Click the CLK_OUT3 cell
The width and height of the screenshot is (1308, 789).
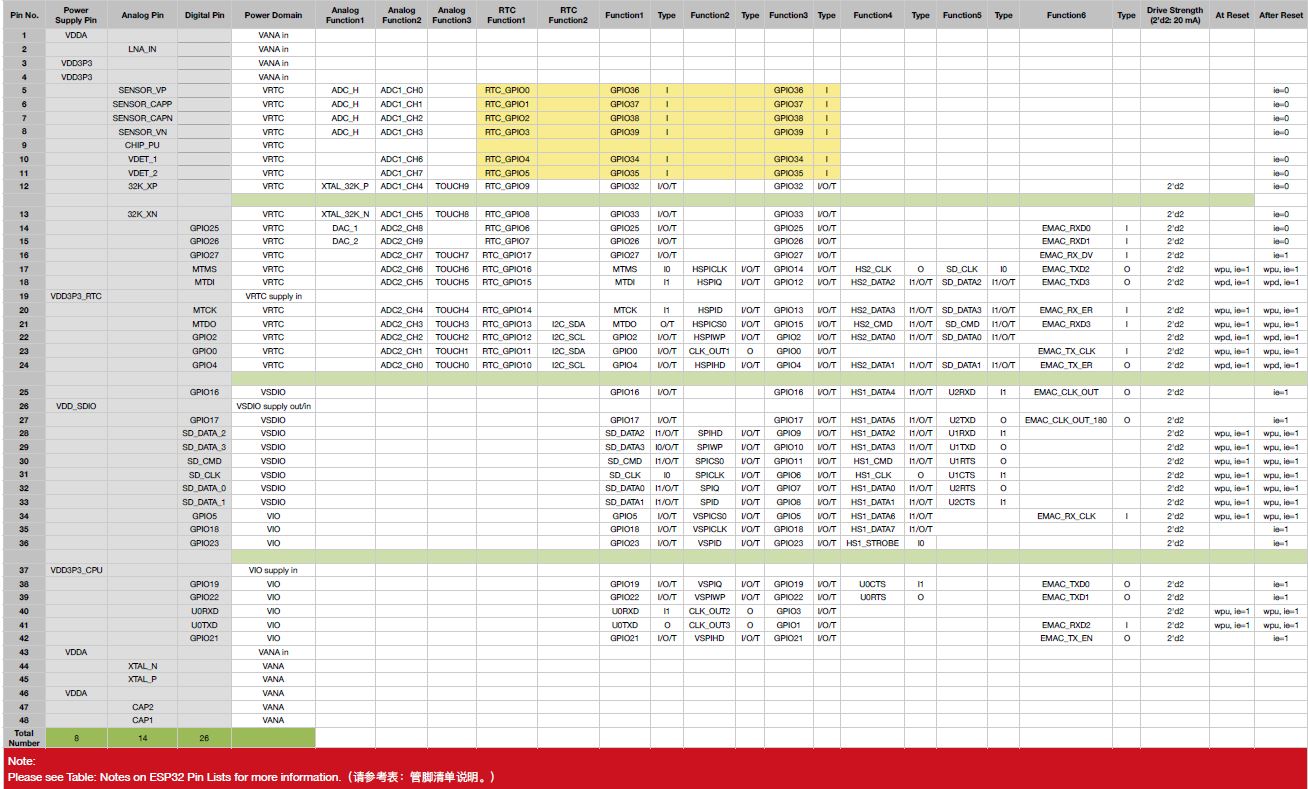709,625
